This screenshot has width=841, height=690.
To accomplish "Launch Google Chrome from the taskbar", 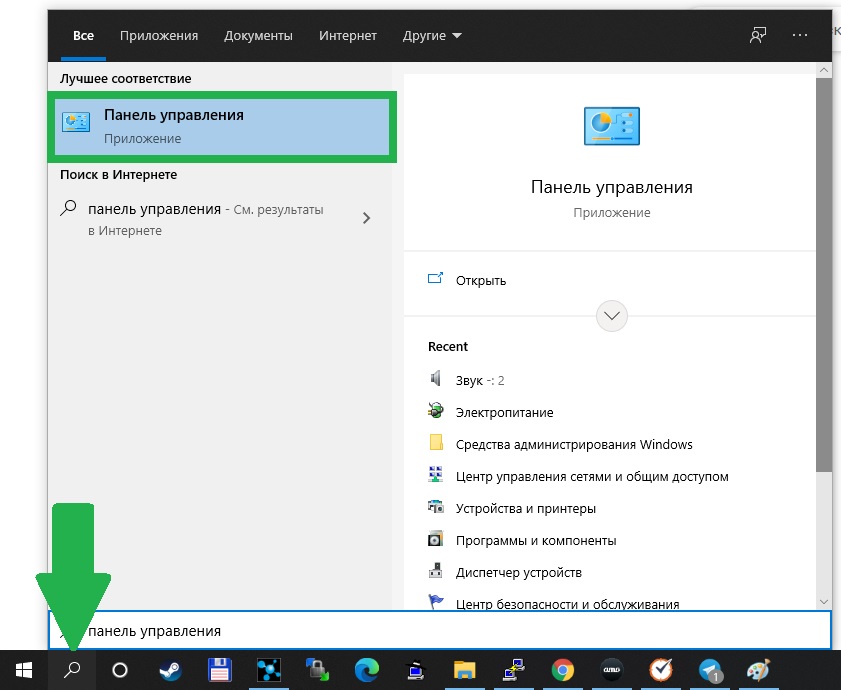I will [563, 670].
